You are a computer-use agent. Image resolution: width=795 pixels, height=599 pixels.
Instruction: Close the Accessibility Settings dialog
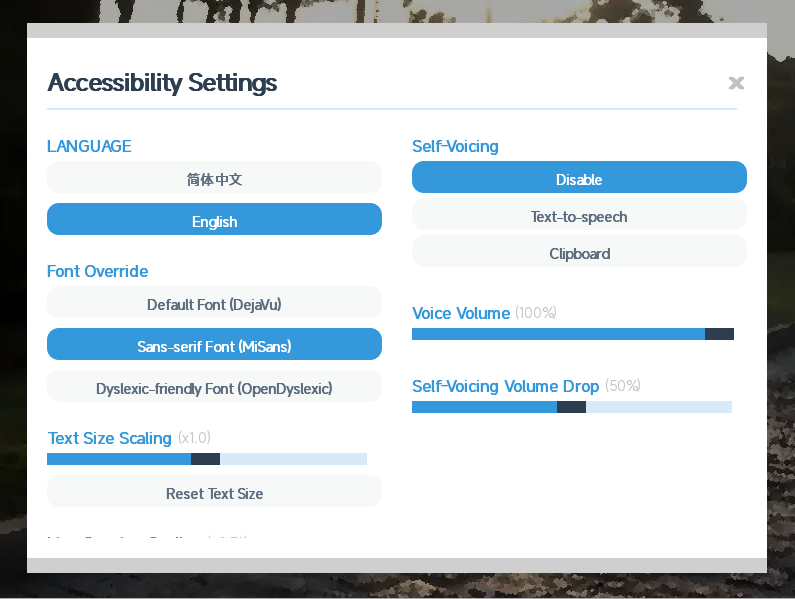point(736,83)
